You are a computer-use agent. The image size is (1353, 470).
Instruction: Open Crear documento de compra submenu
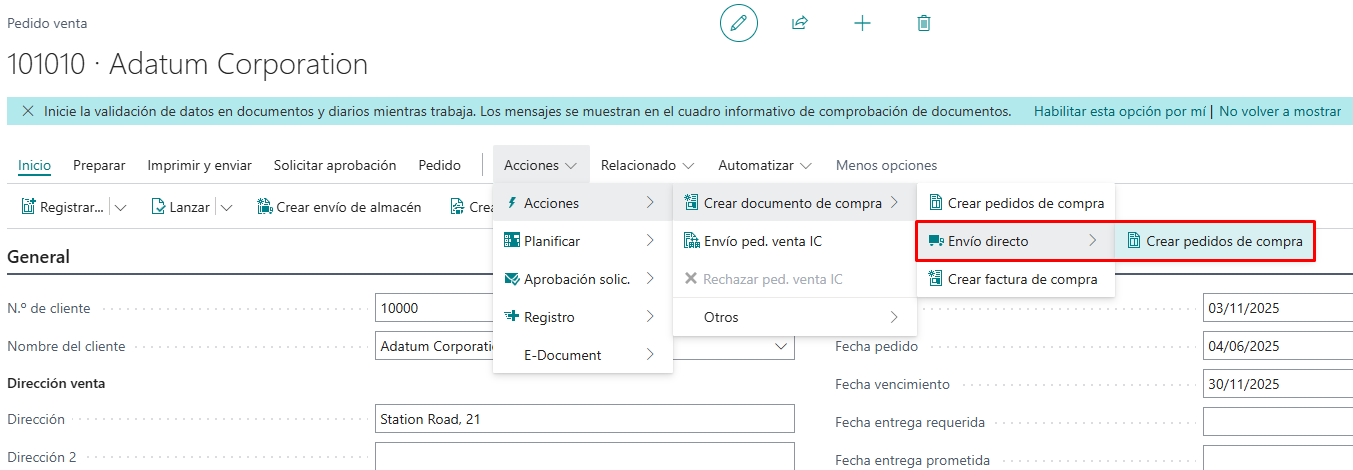794,203
